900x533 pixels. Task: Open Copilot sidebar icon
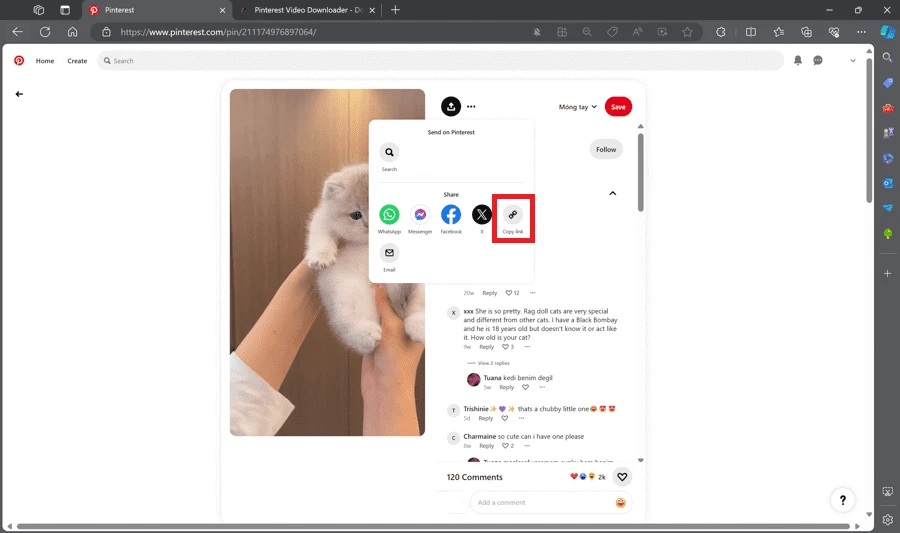(887, 32)
